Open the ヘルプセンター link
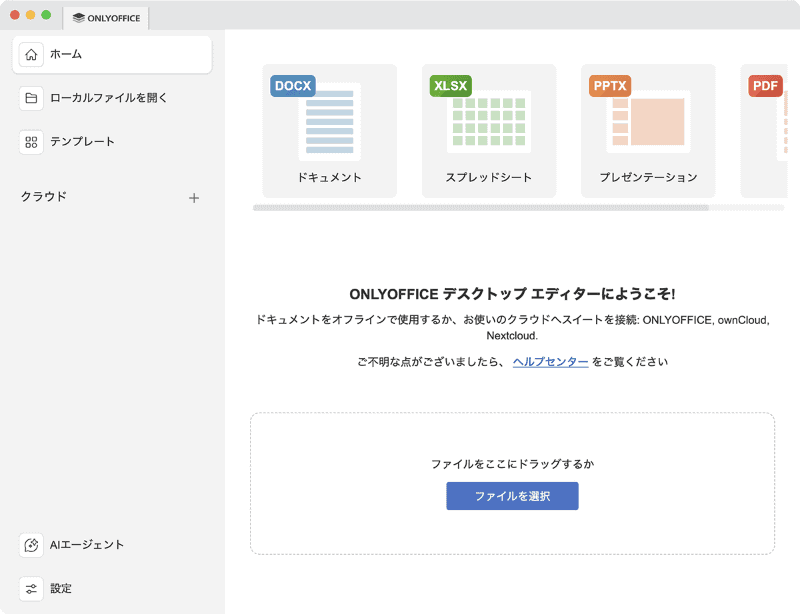This screenshot has width=800, height=614. [x=551, y=362]
